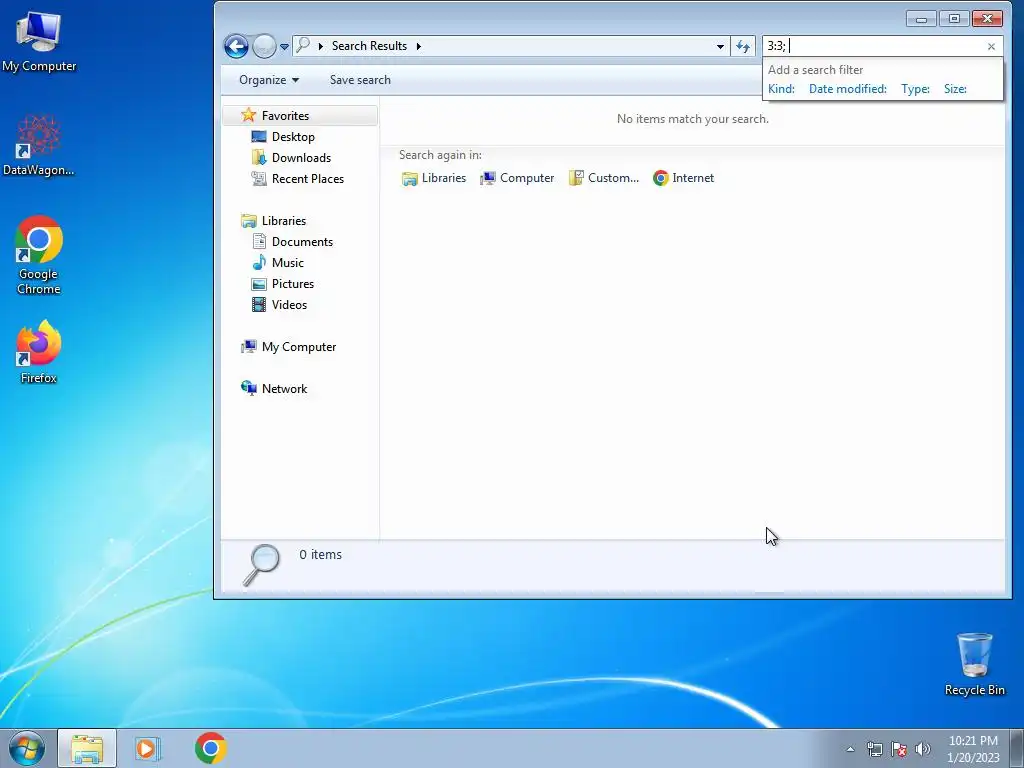Open the Organize menu

(x=268, y=80)
